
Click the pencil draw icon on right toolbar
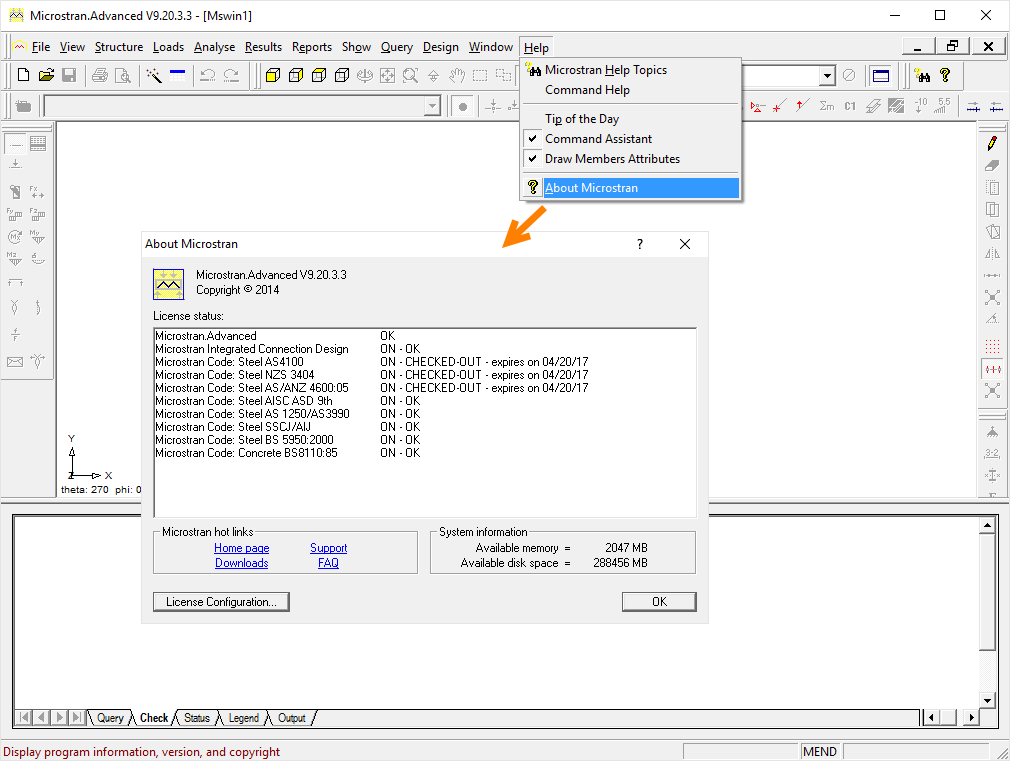[x=992, y=143]
